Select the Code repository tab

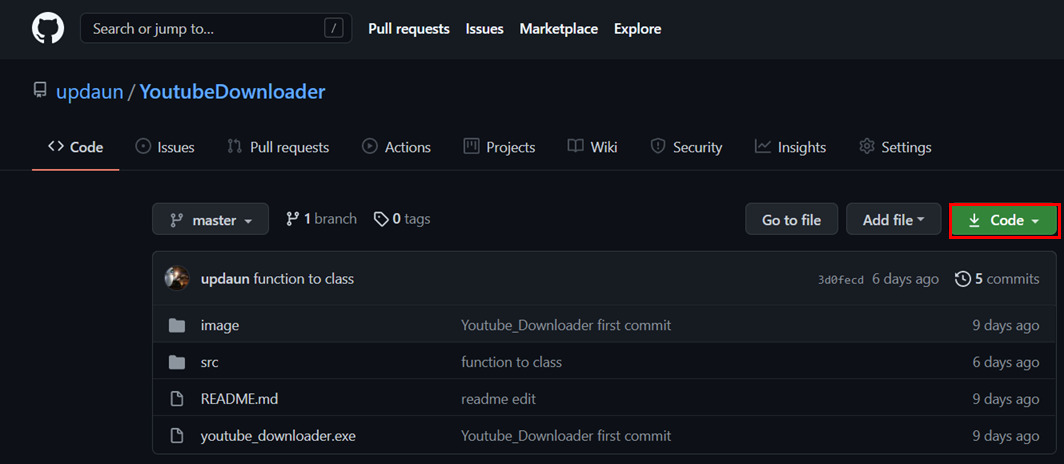coord(75,147)
